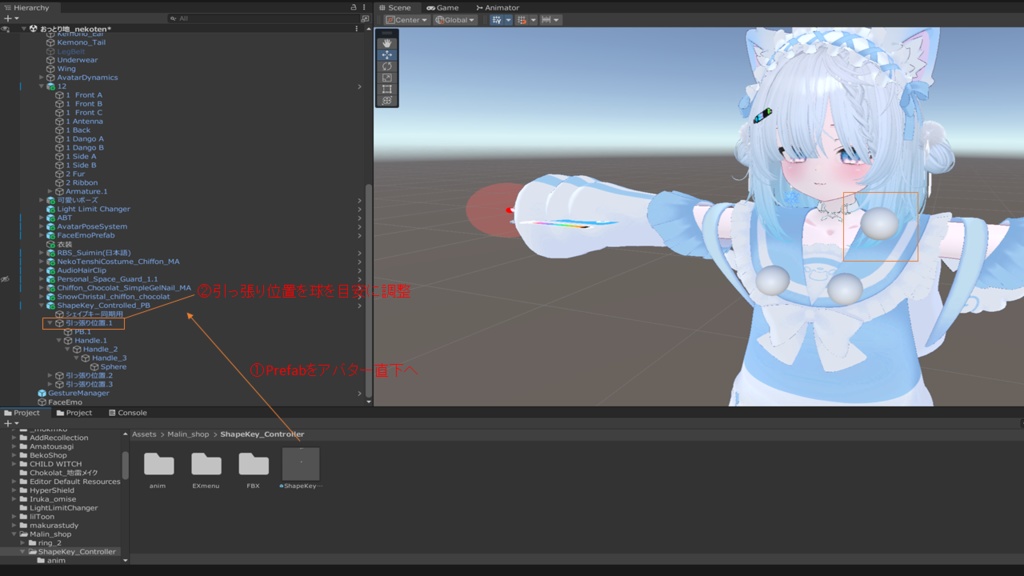Open prefab arrow for Light Limit Changer row

(x=359, y=209)
